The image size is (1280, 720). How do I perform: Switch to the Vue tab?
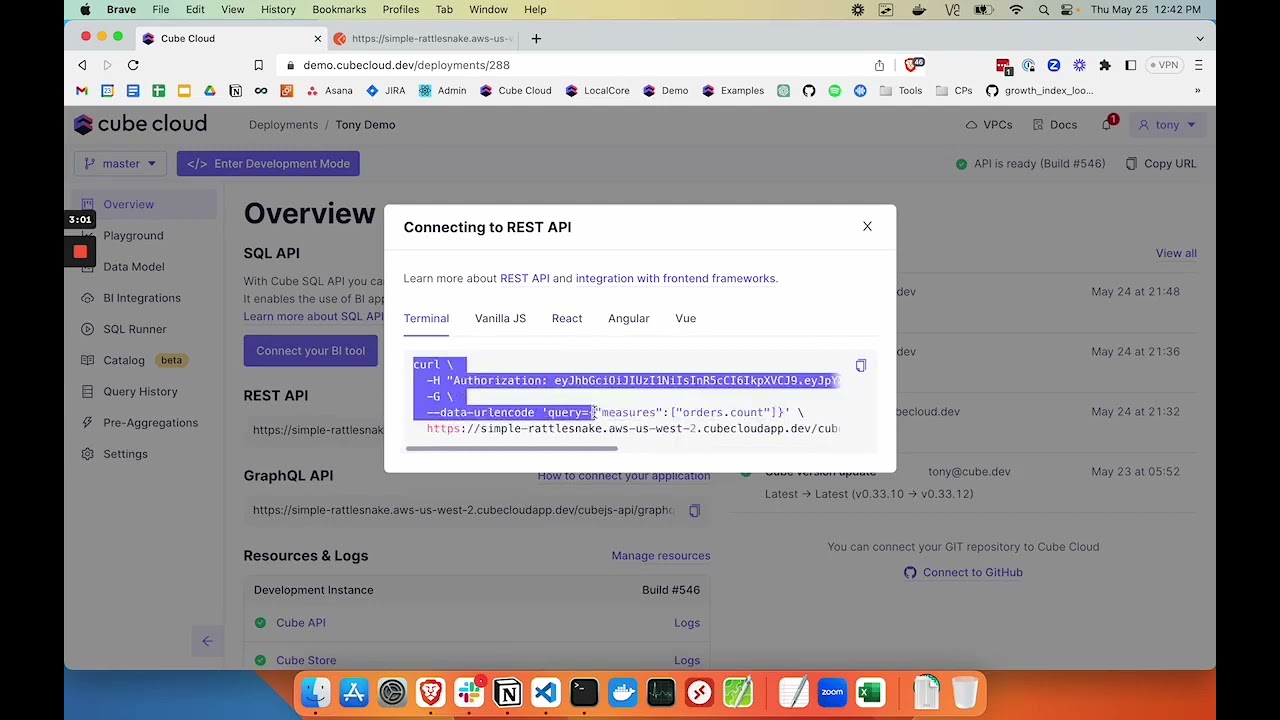685,318
